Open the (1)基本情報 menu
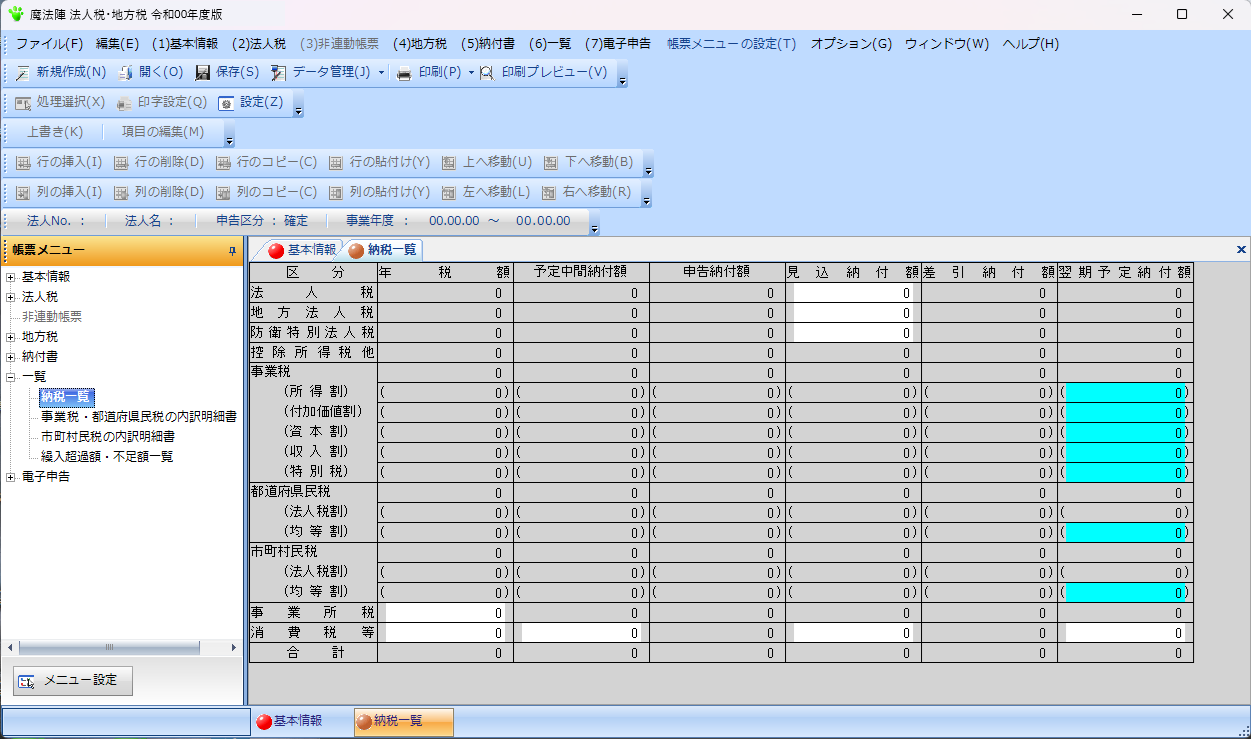1251x739 pixels. (x=185, y=44)
